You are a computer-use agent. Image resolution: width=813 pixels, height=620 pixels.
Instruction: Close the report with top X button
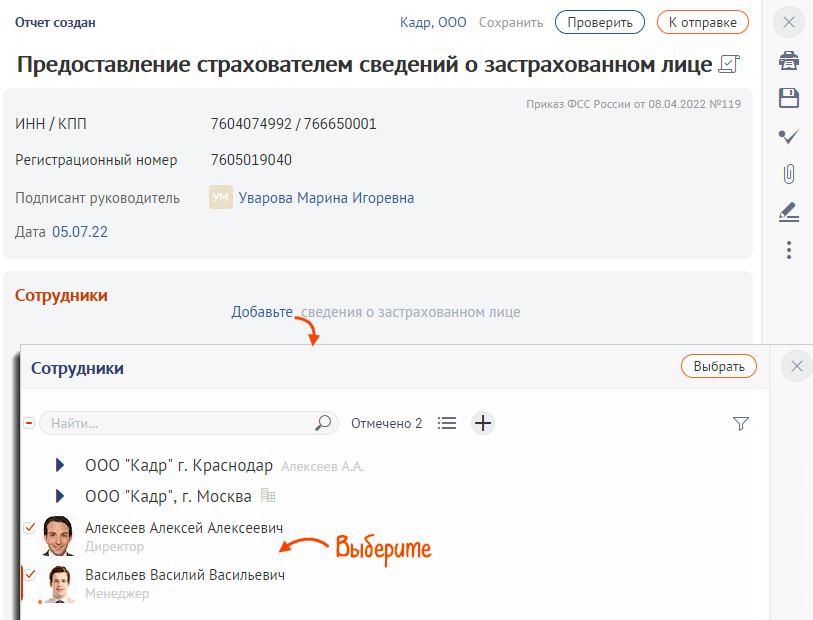pyautogui.click(x=789, y=22)
